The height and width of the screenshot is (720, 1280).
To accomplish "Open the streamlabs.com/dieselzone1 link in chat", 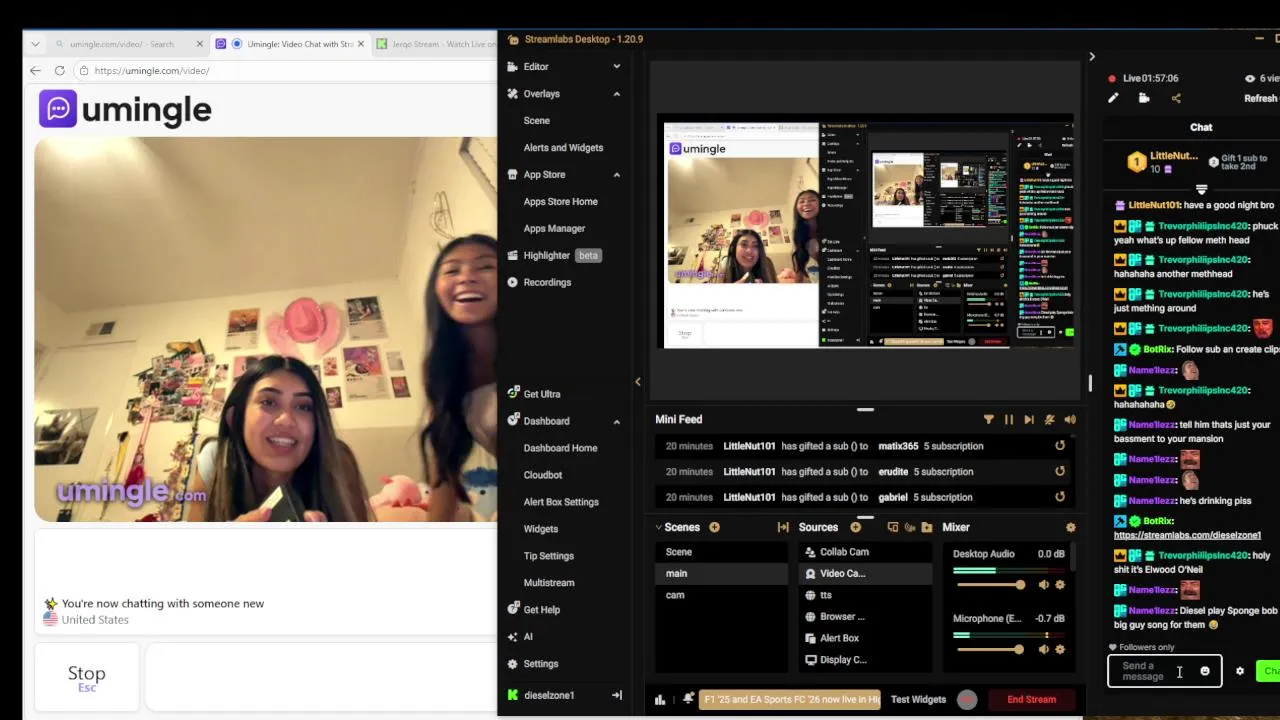I will (x=1187, y=535).
